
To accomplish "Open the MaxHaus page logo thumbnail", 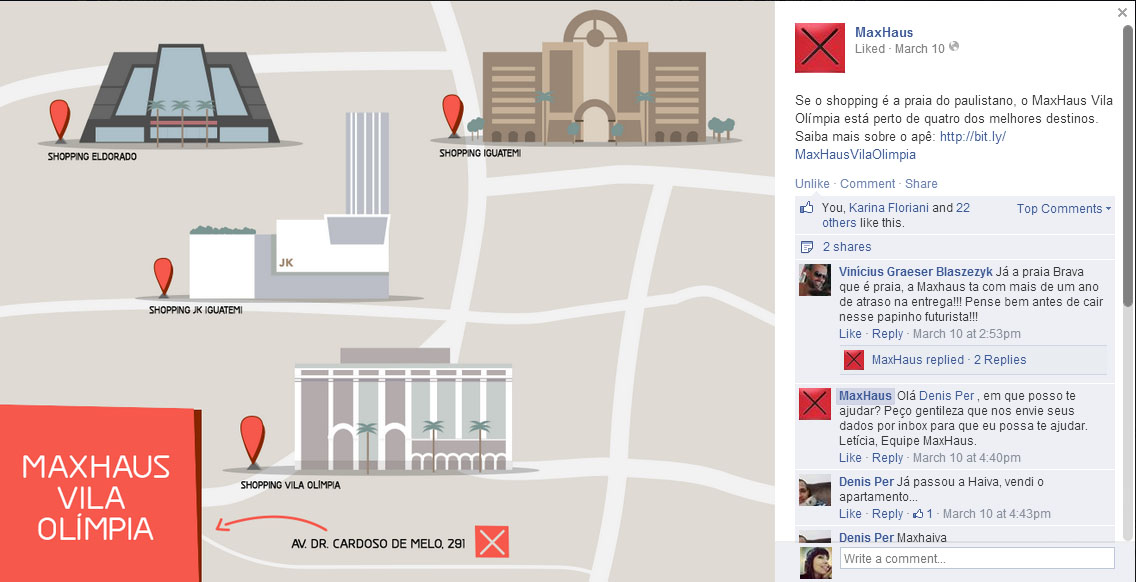I will 819,48.
